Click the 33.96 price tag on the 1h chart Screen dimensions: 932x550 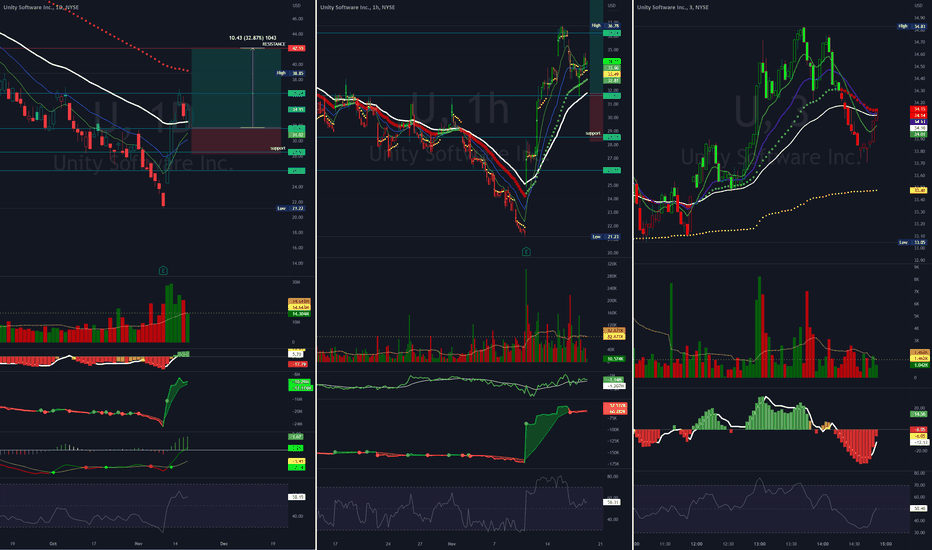click(612, 68)
